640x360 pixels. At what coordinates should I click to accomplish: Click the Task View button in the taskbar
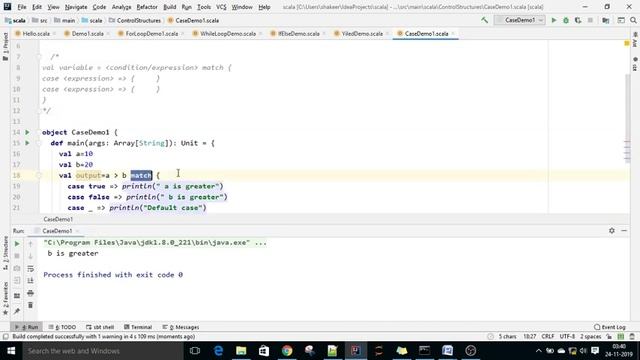[195, 351]
